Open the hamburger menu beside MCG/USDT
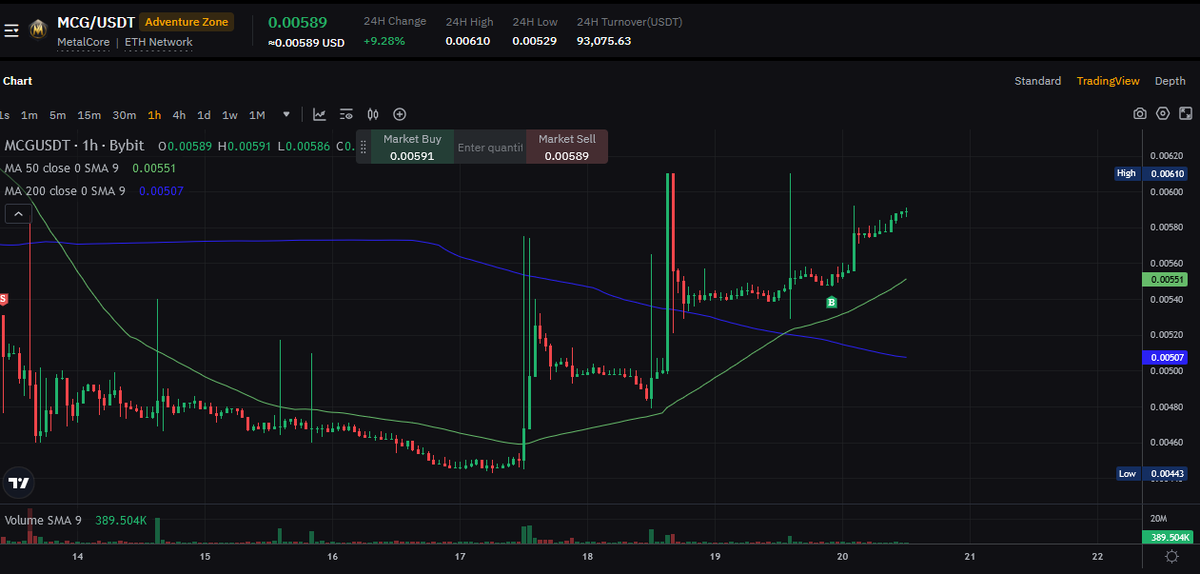This screenshot has width=1200, height=574. point(11,31)
